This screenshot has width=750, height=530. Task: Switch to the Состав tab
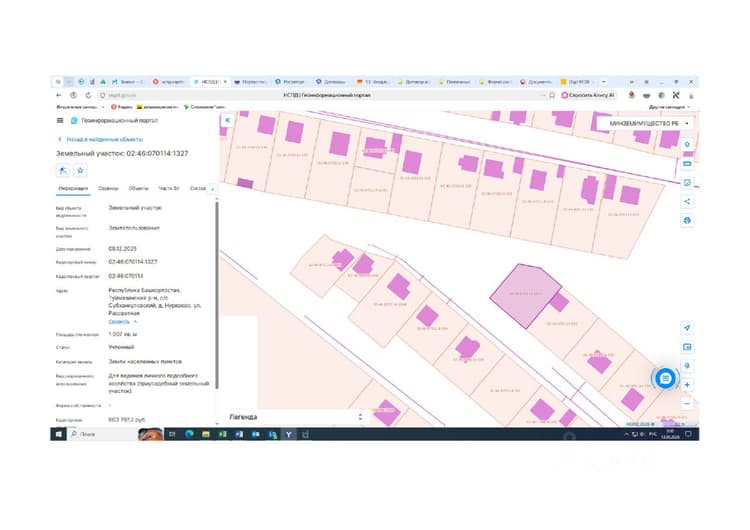click(198, 188)
